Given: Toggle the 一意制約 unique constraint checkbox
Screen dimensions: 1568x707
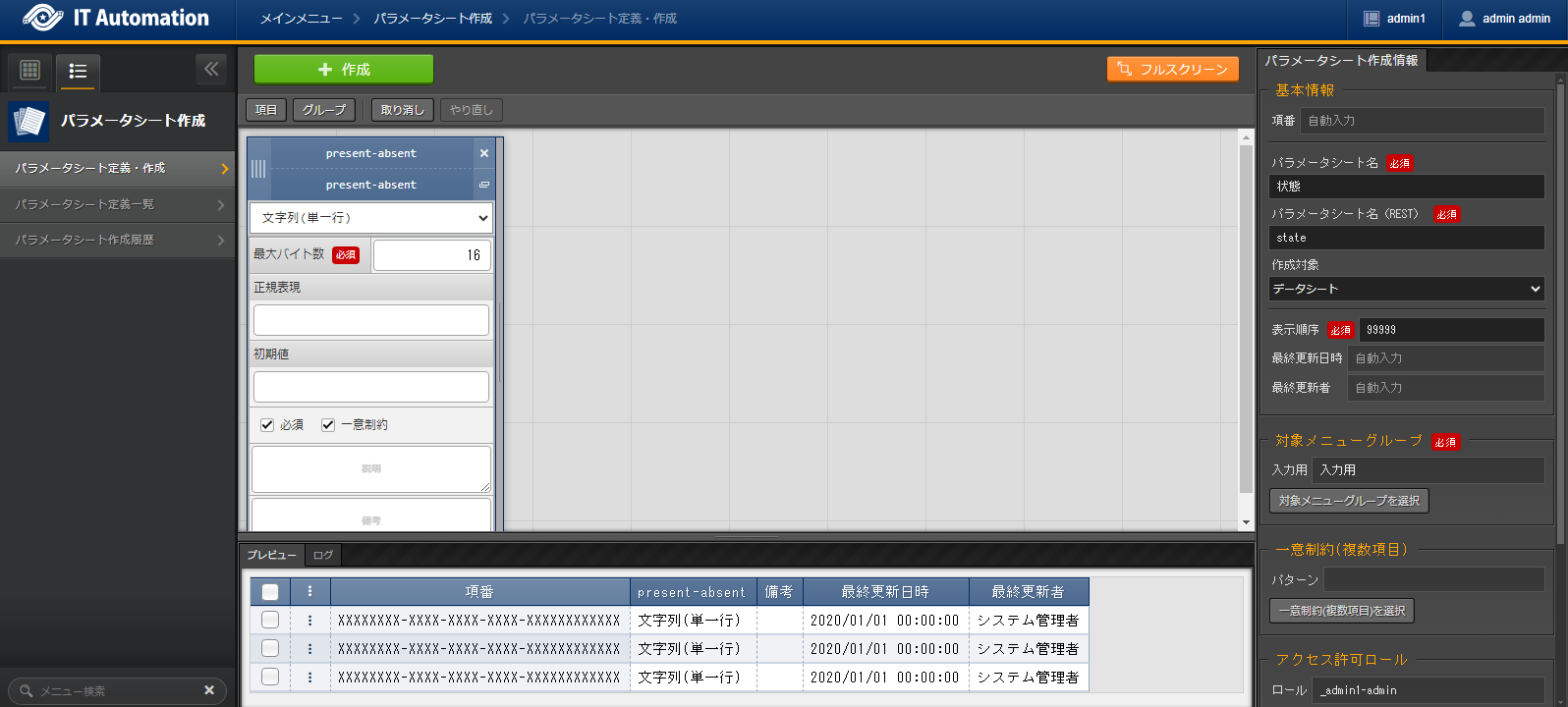Looking at the screenshot, I should [328, 425].
